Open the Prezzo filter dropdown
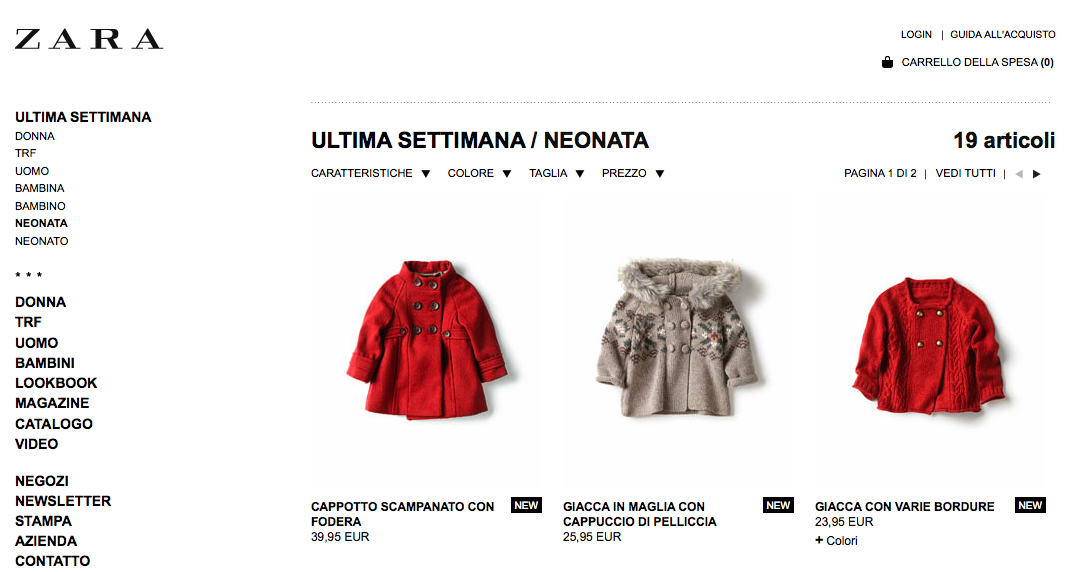The height and width of the screenshot is (572, 1076). point(633,174)
